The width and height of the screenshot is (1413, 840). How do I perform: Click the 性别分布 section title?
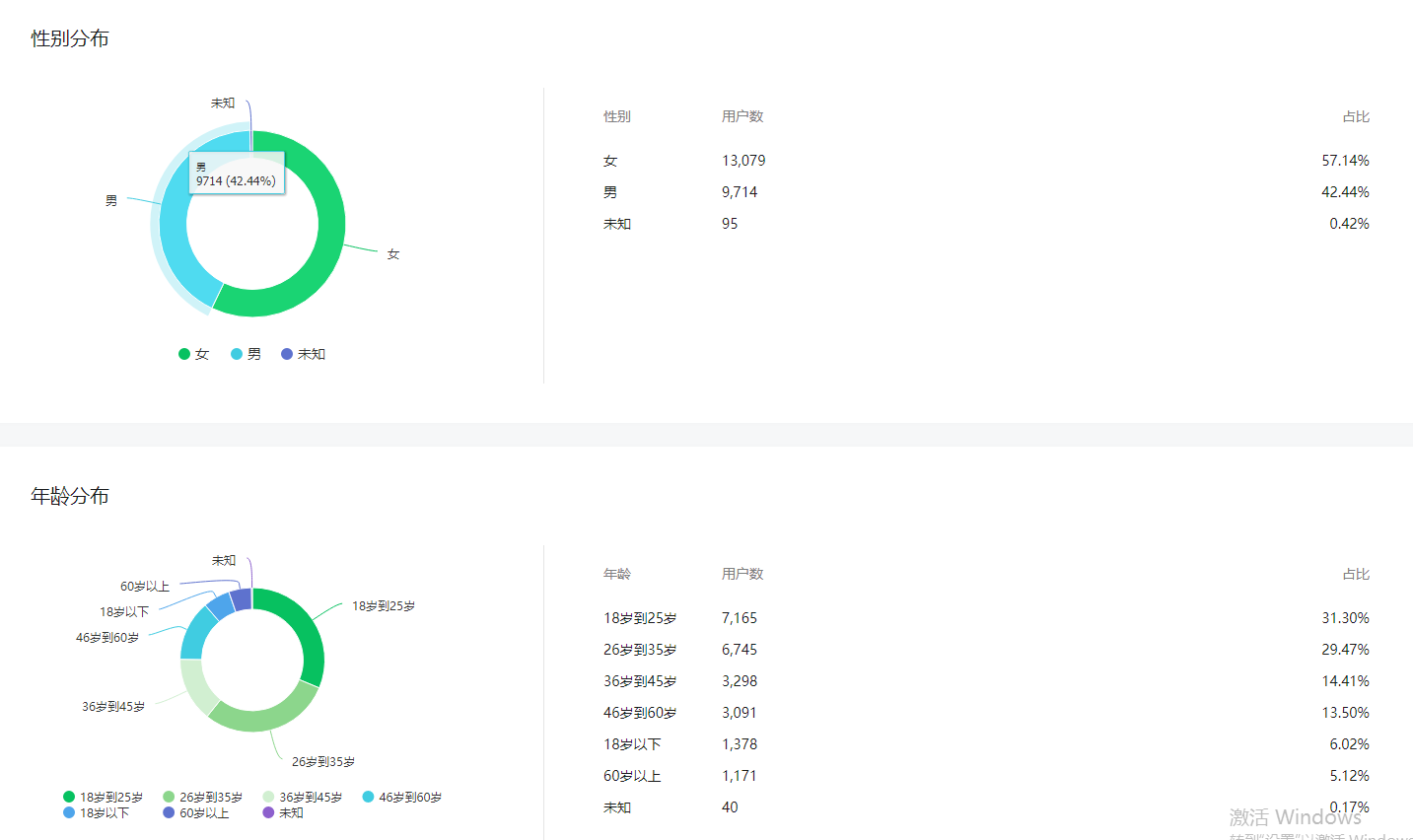pos(70,38)
